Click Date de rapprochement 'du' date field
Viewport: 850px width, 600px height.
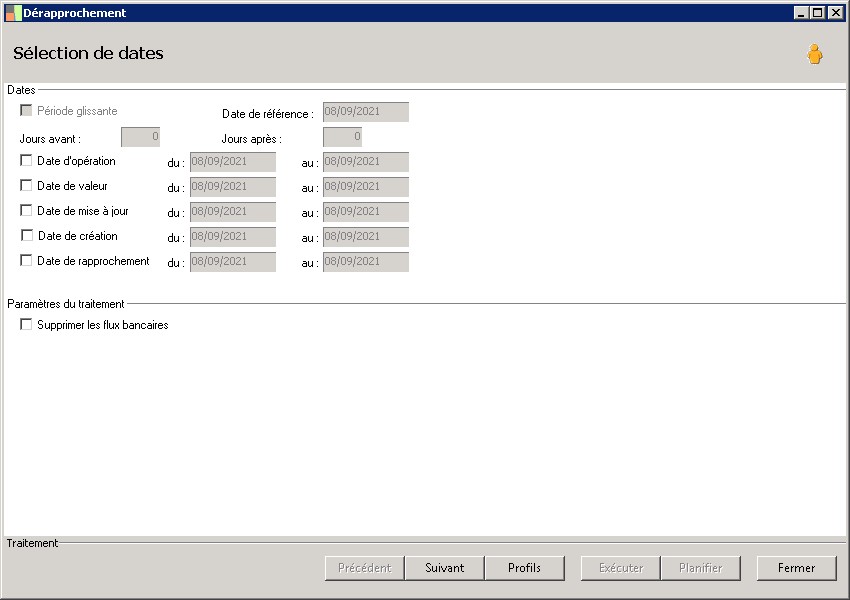[233, 261]
